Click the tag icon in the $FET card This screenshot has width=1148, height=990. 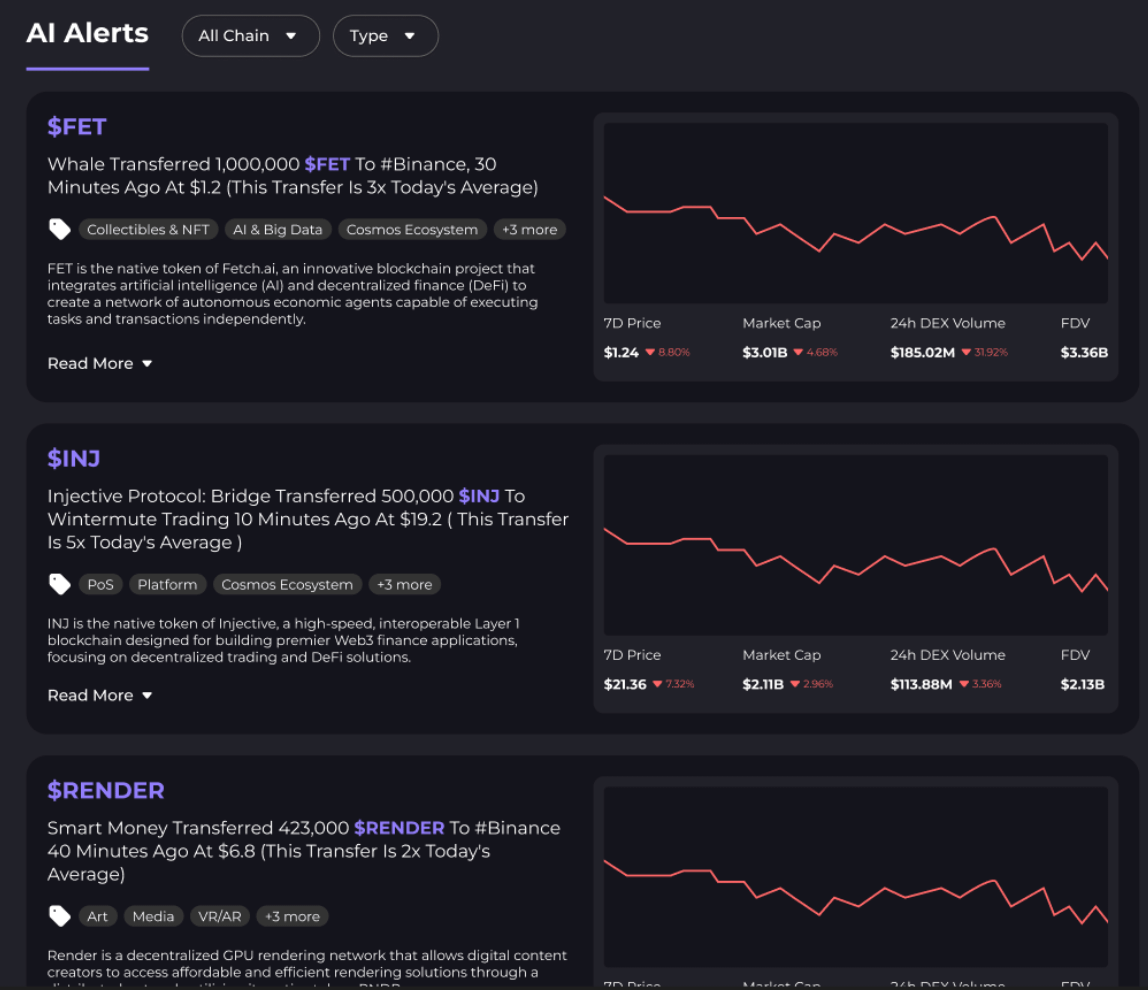click(60, 230)
